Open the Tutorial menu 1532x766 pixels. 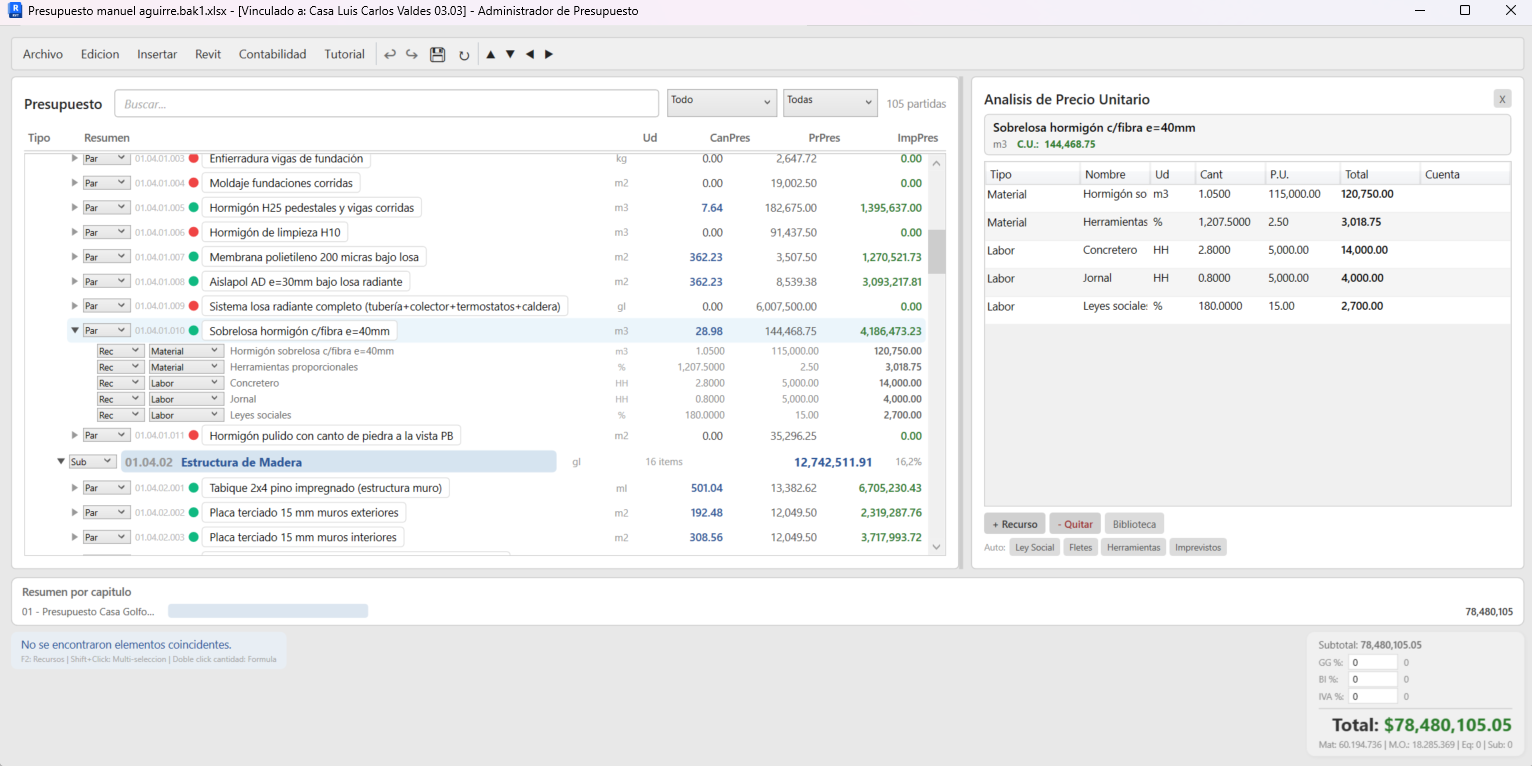pyautogui.click(x=344, y=54)
